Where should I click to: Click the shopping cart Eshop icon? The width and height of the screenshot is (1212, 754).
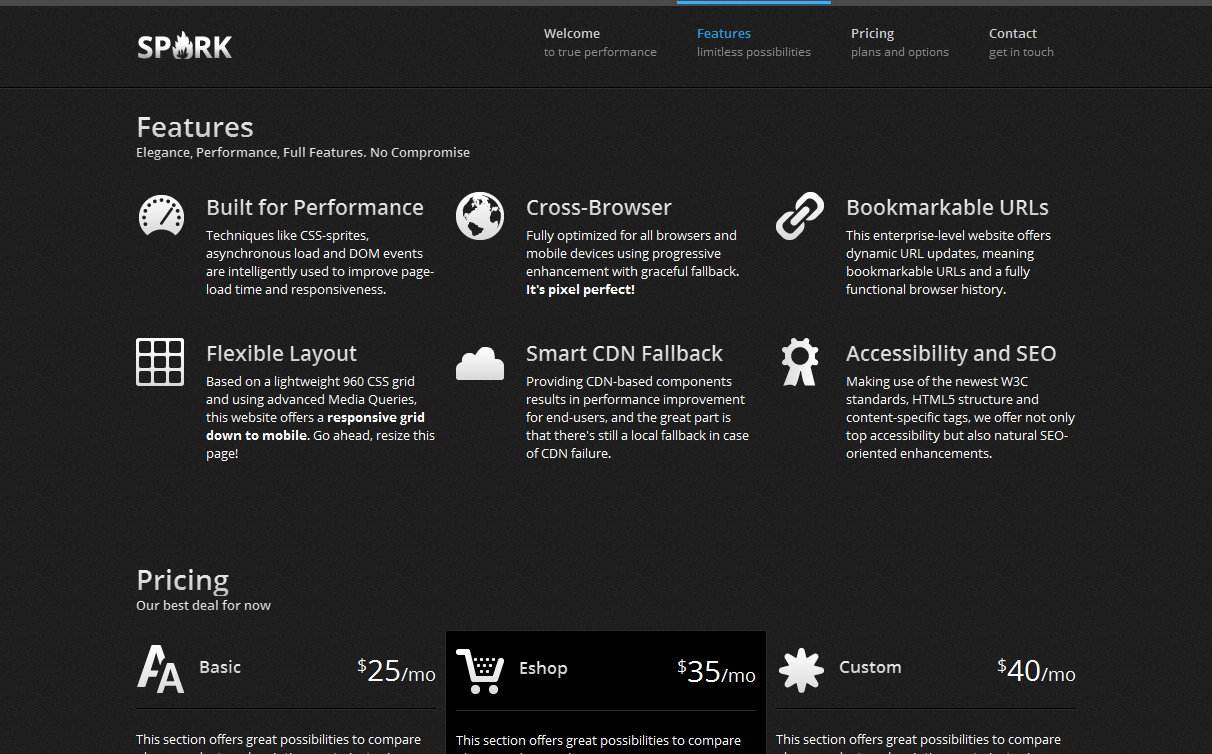[480, 670]
